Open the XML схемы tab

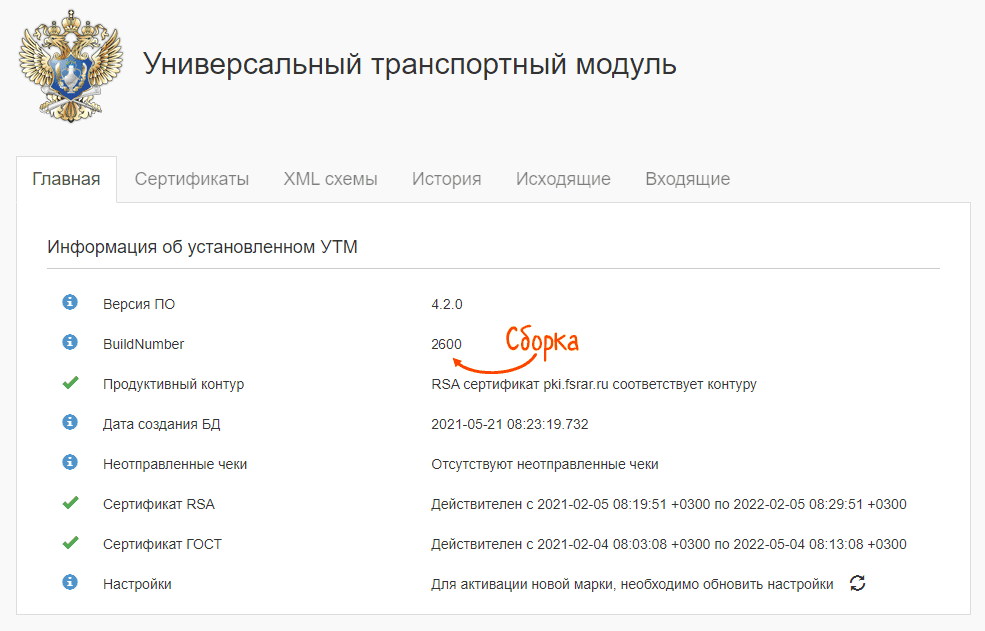[330, 179]
